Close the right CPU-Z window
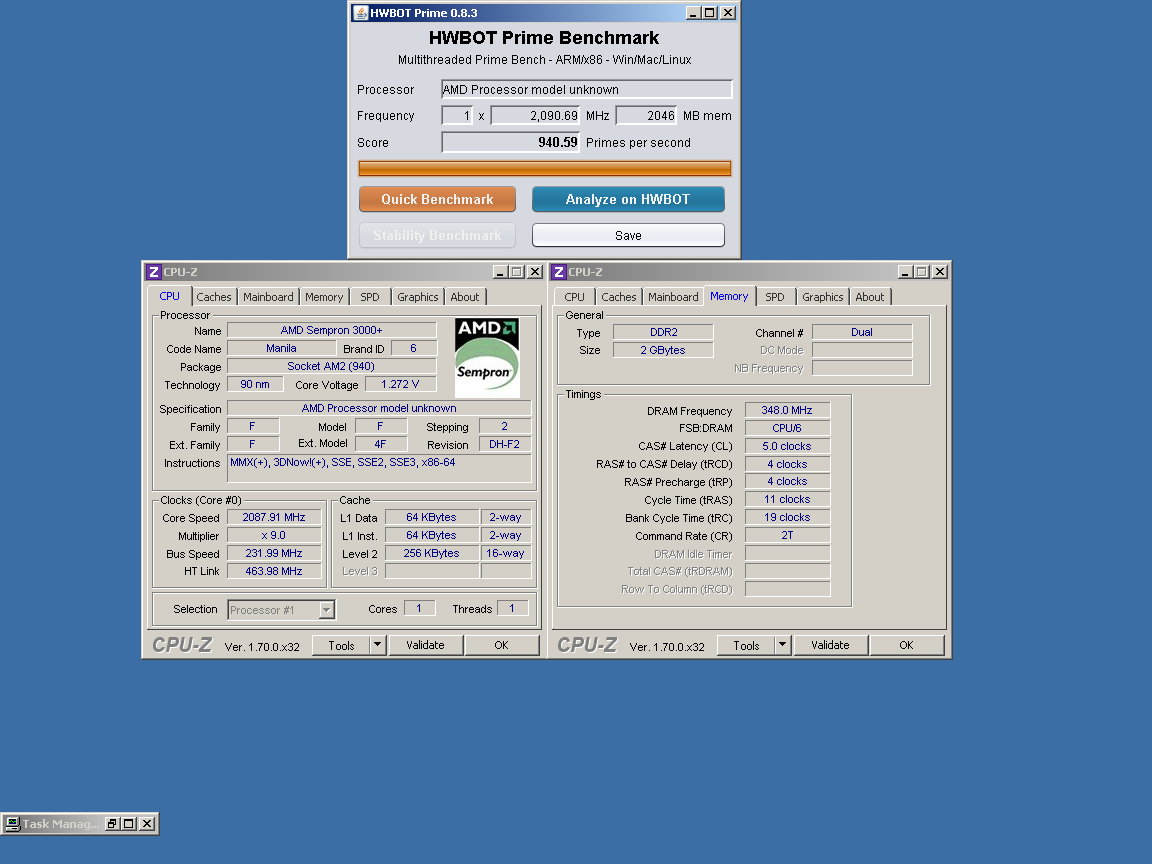 pos(940,272)
